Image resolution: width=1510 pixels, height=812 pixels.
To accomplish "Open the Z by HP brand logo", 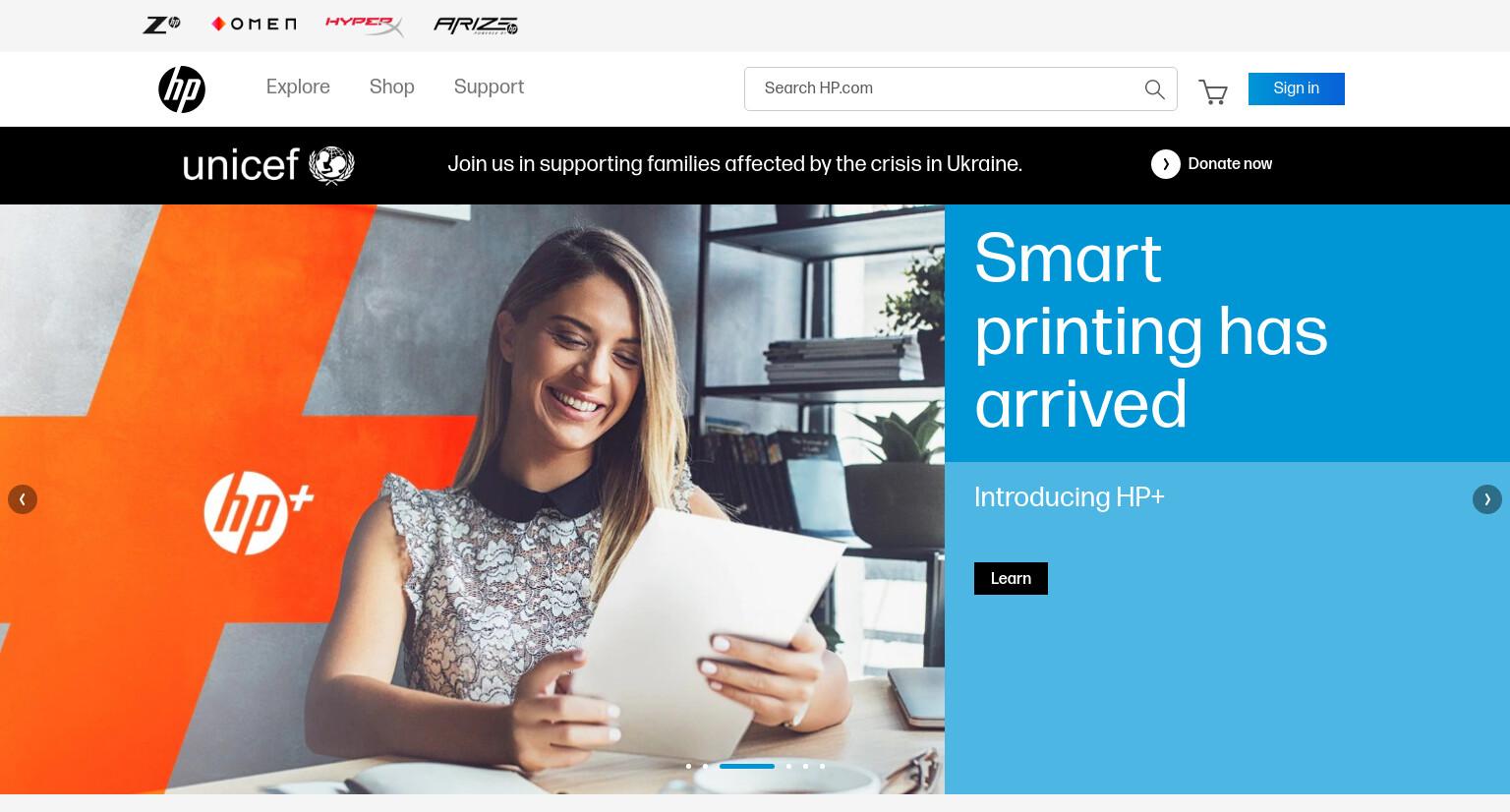I will pyautogui.click(x=161, y=25).
